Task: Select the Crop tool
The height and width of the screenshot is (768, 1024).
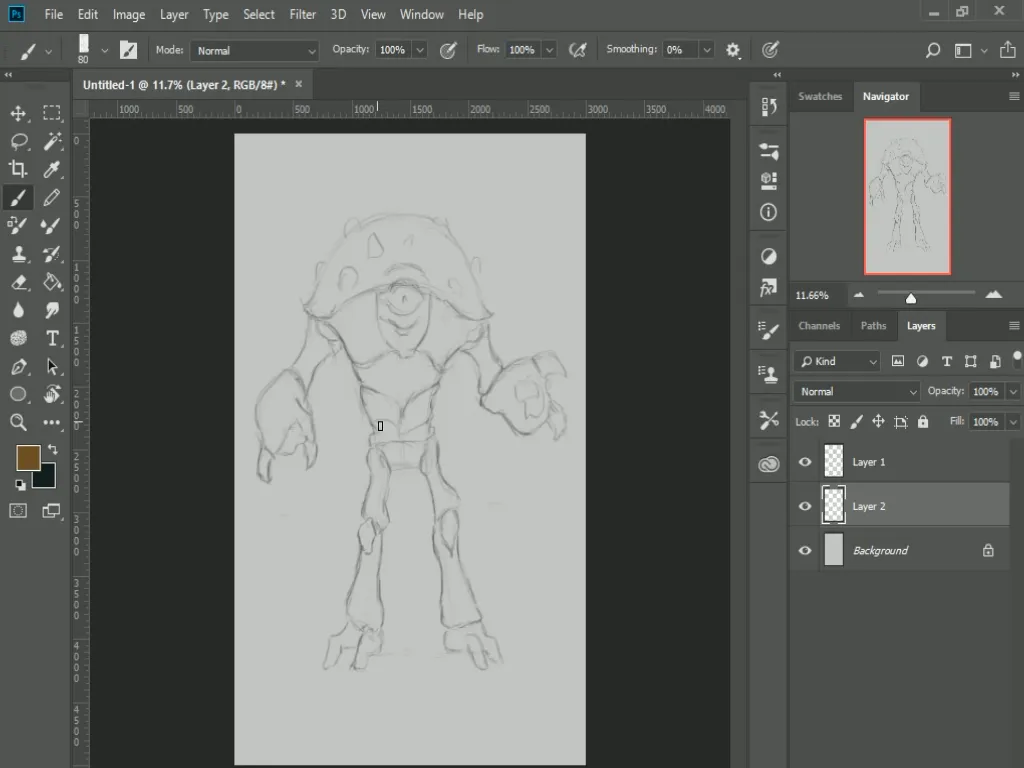Action: (18, 169)
